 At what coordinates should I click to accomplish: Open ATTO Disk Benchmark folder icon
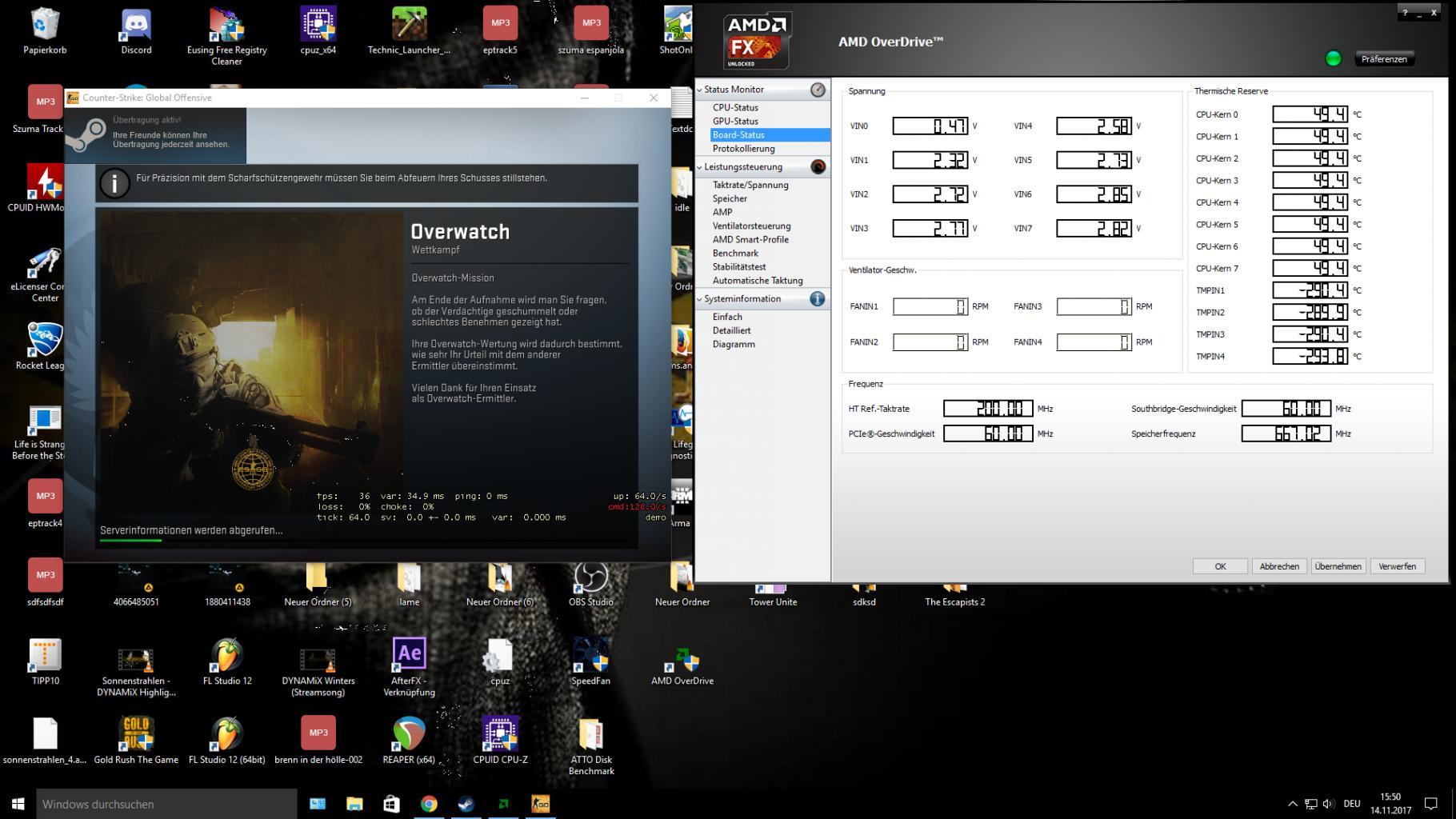[591, 746]
